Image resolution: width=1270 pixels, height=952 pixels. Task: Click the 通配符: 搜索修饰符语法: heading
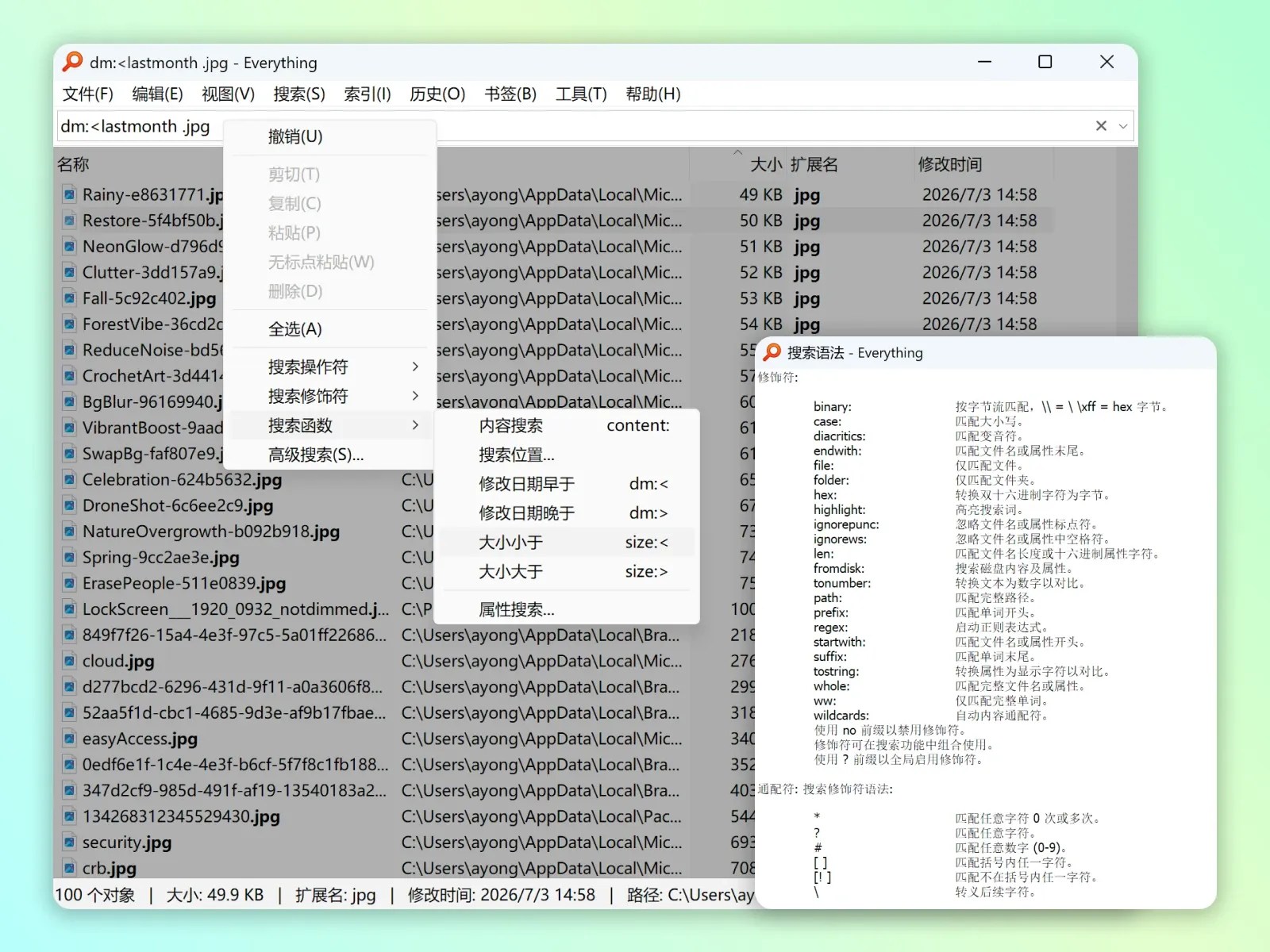click(825, 789)
